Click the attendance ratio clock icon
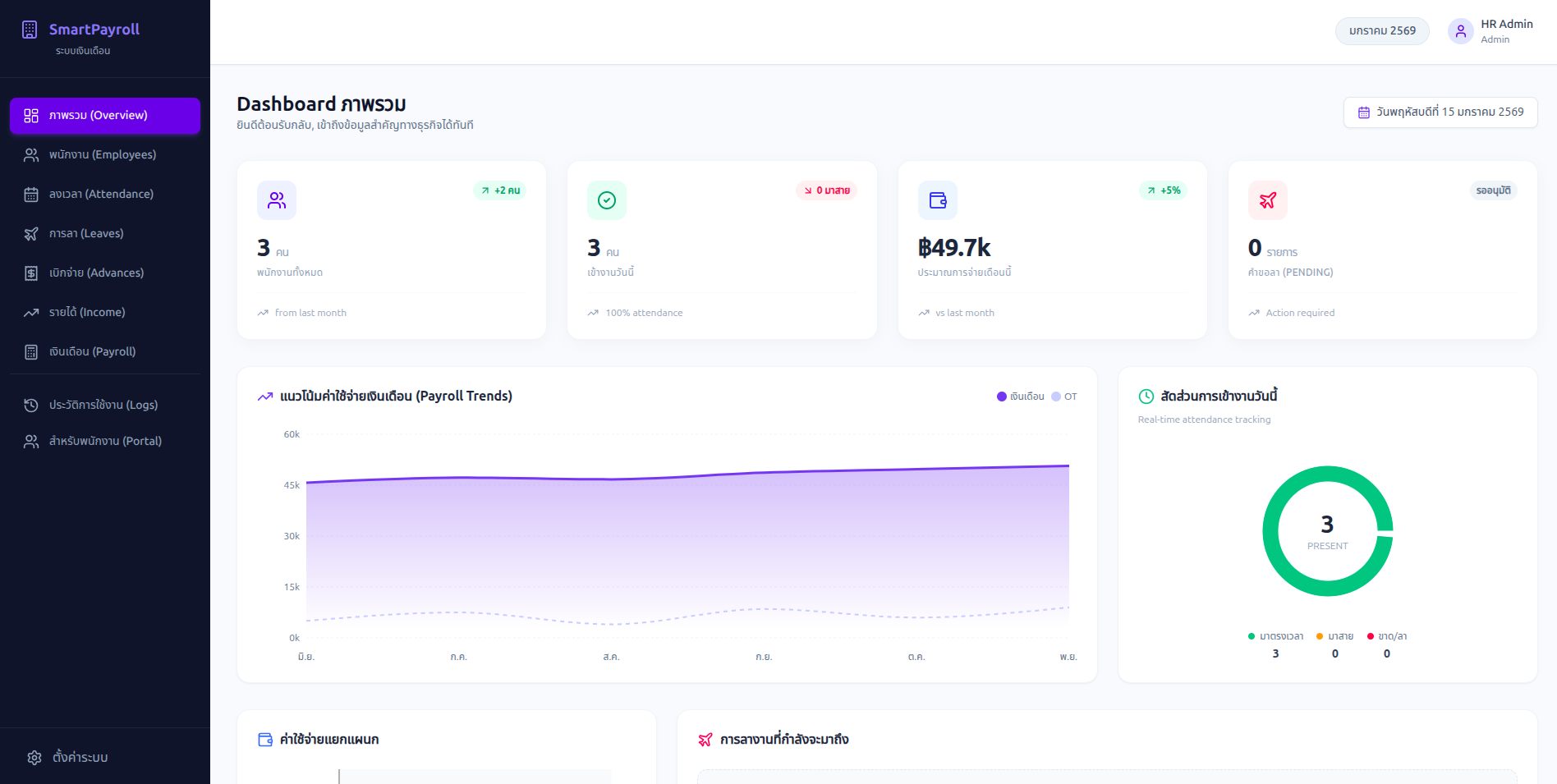The image size is (1557, 784). 1146,397
